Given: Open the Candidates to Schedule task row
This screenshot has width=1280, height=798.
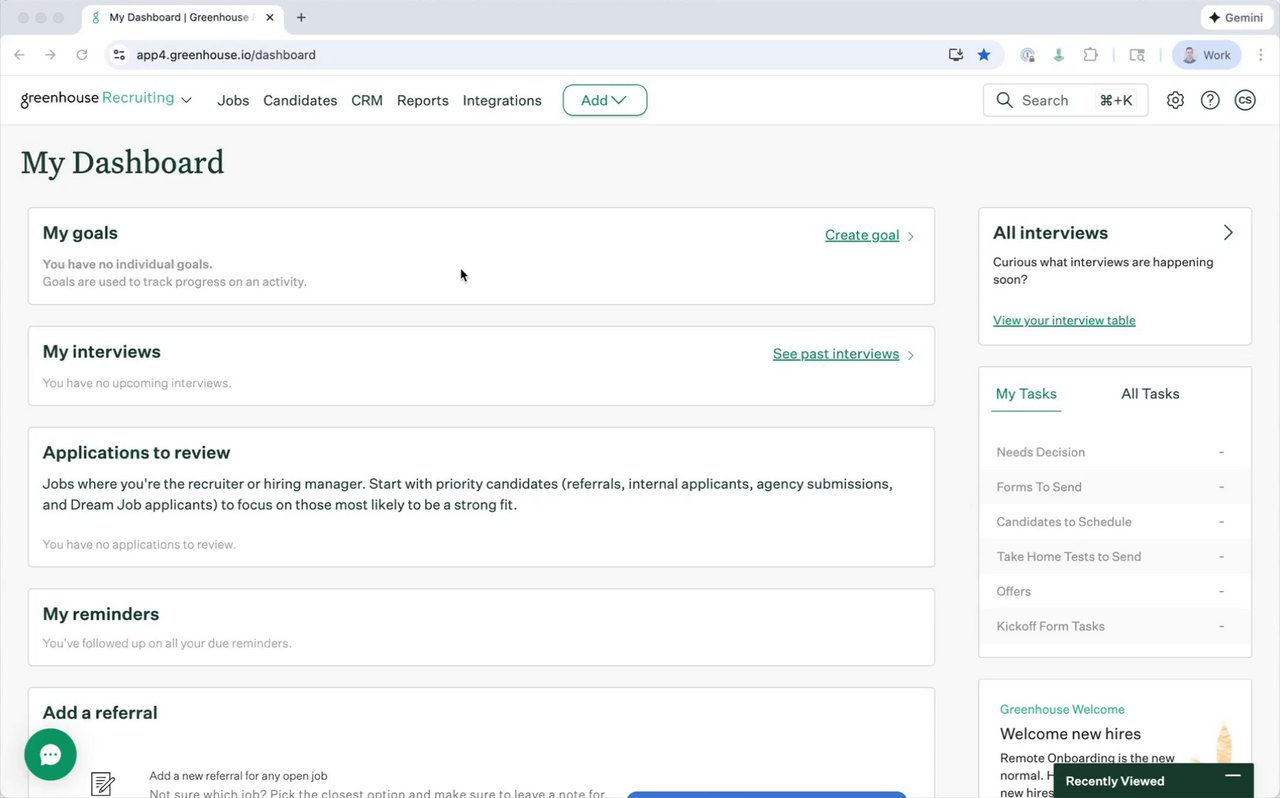Looking at the screenshot, I should pyautogui.click(x=1114, y=522).
